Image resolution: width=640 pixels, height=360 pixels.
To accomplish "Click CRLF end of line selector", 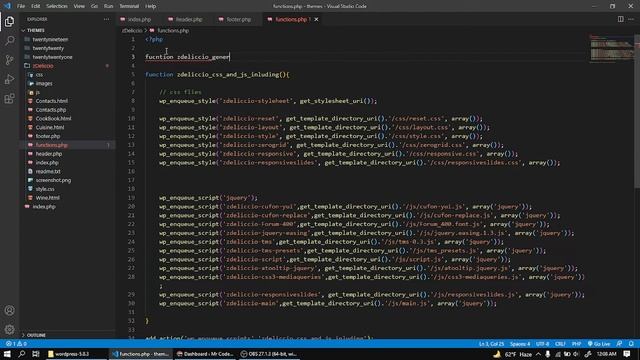I will click(x=560, y=344).
